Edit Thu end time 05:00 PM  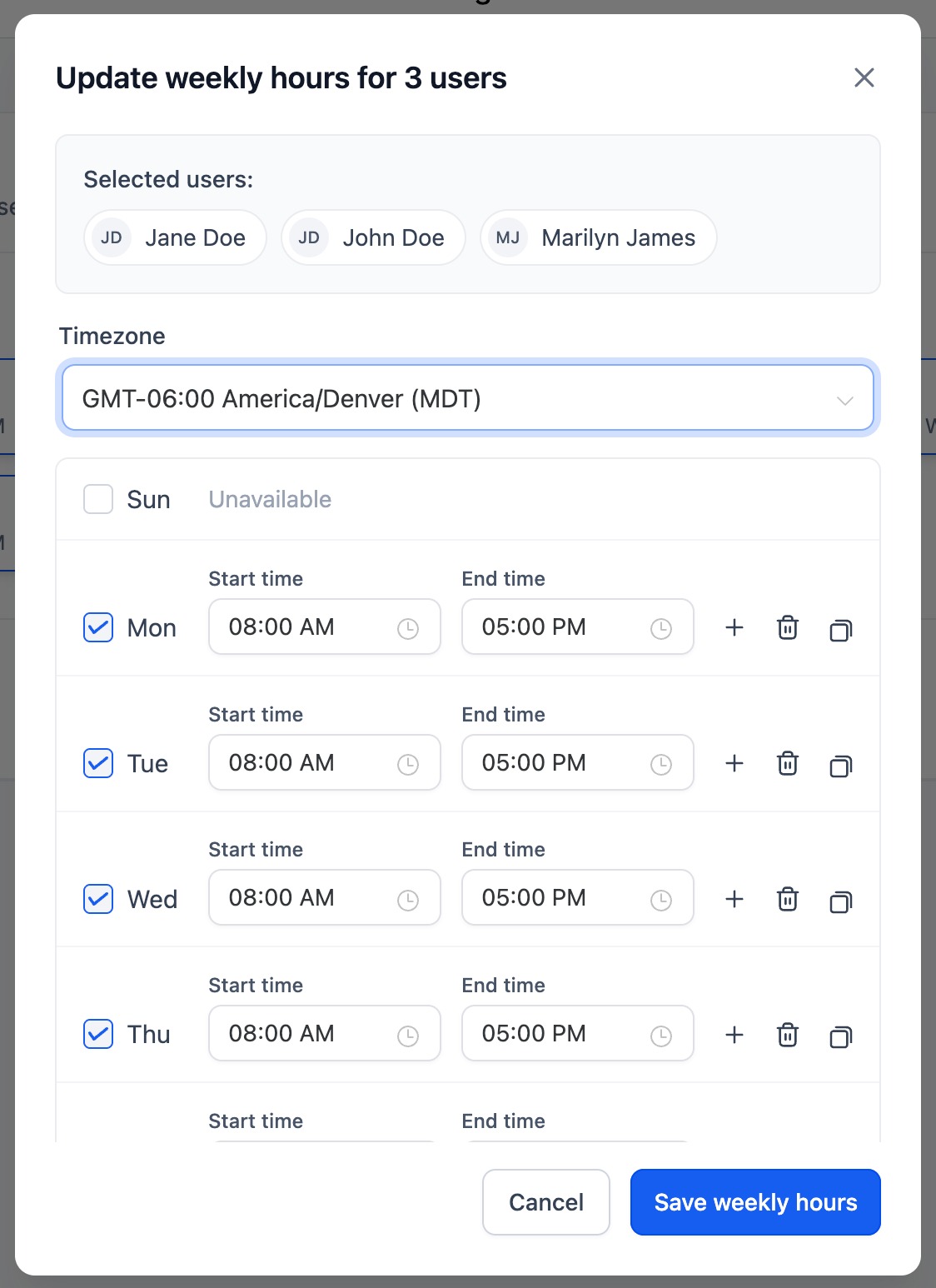click(x=578, y=1033)
